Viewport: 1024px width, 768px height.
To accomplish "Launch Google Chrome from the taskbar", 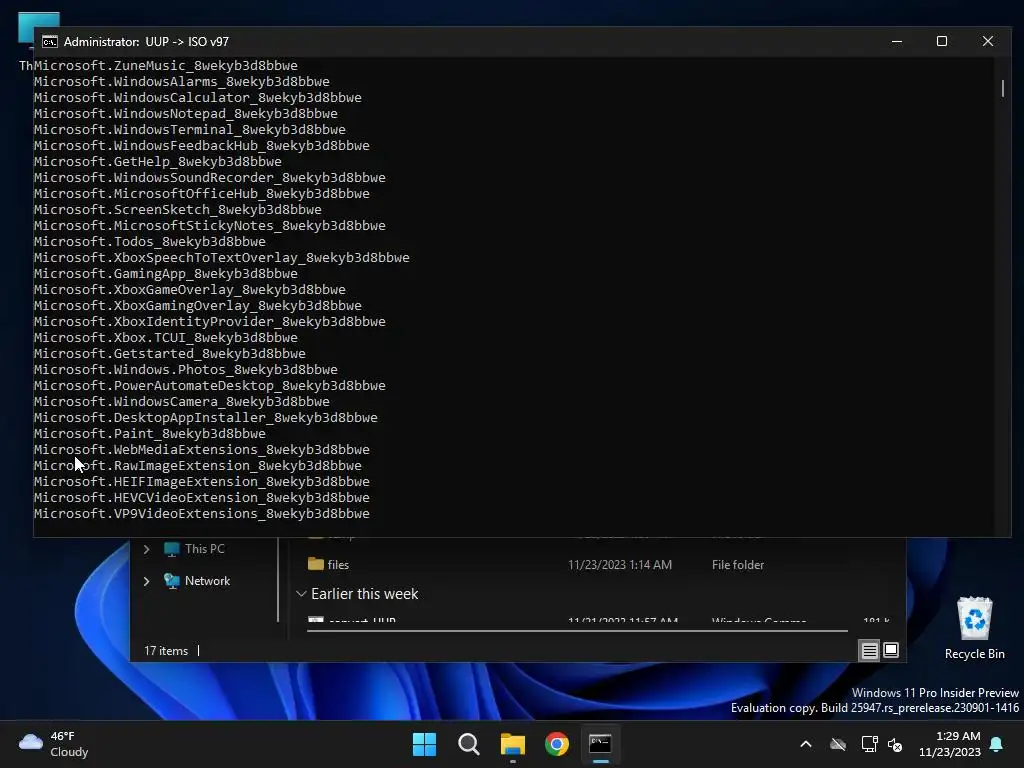I will 556,744.
